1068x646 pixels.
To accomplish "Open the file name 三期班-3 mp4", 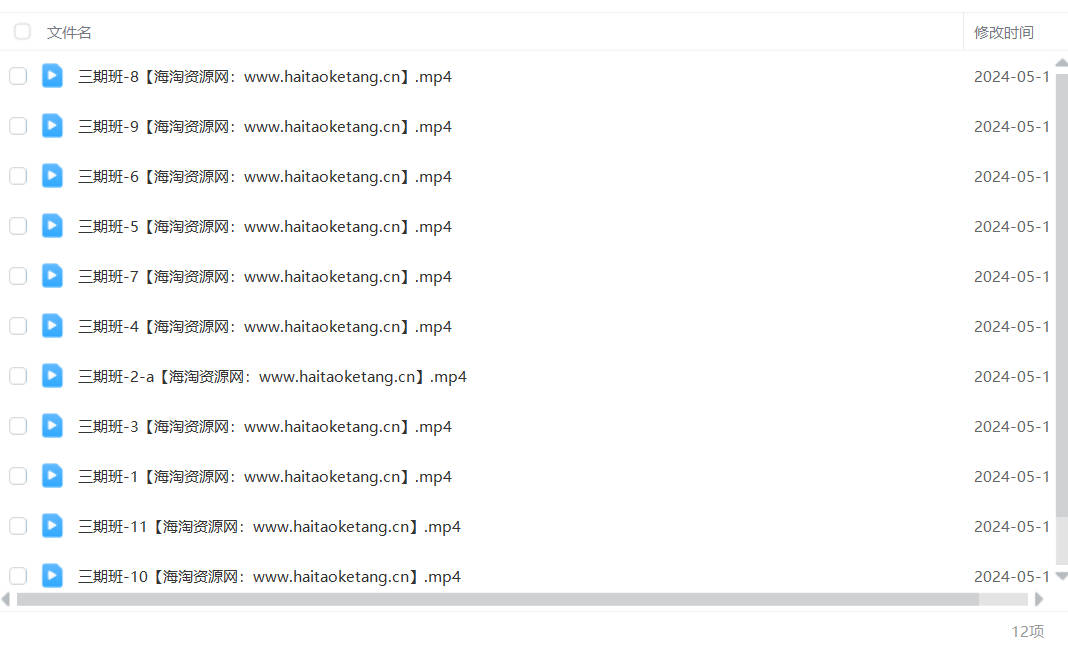I will (264, 427).
